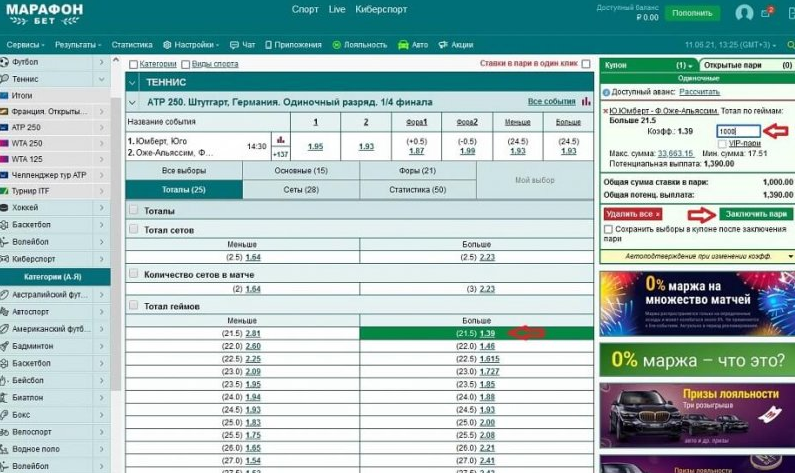Click the user profile avatar icon

[744, 13]
